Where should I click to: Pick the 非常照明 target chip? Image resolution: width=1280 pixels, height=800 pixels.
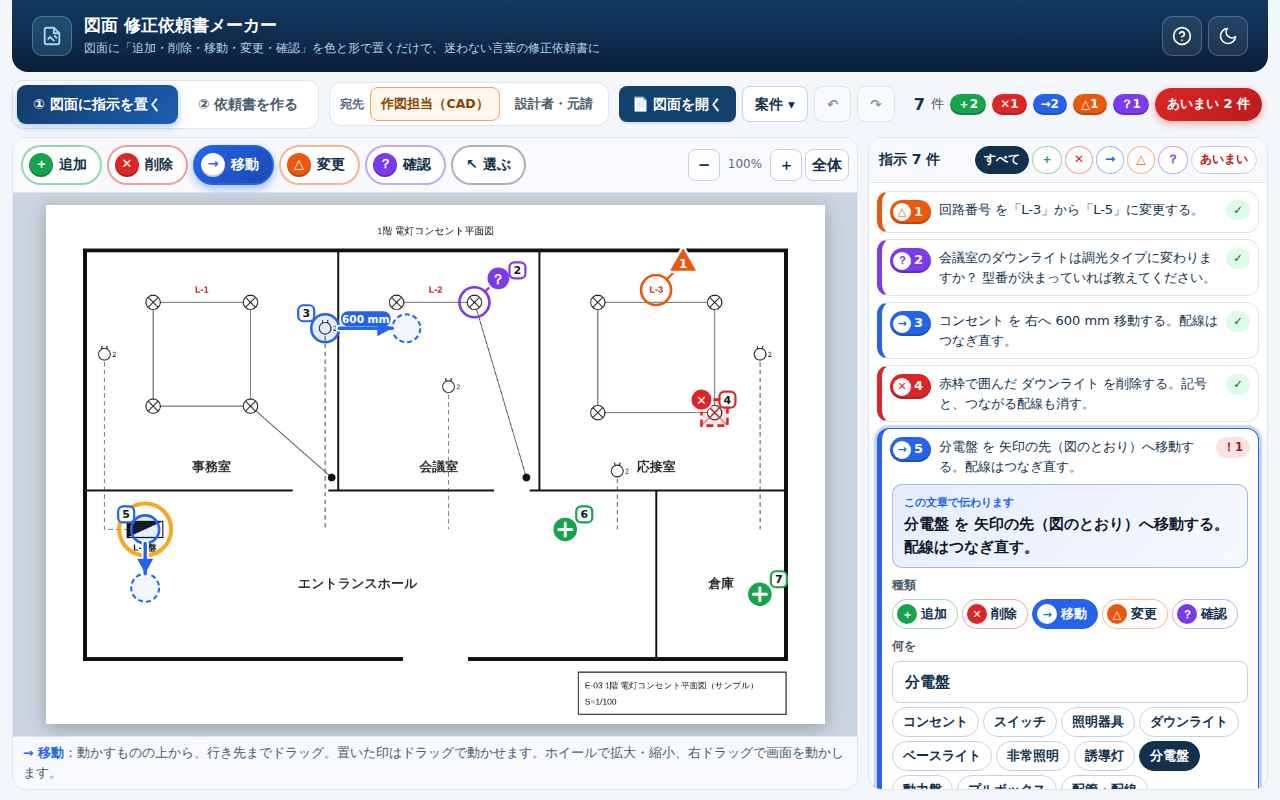[x=1033, y=756]
